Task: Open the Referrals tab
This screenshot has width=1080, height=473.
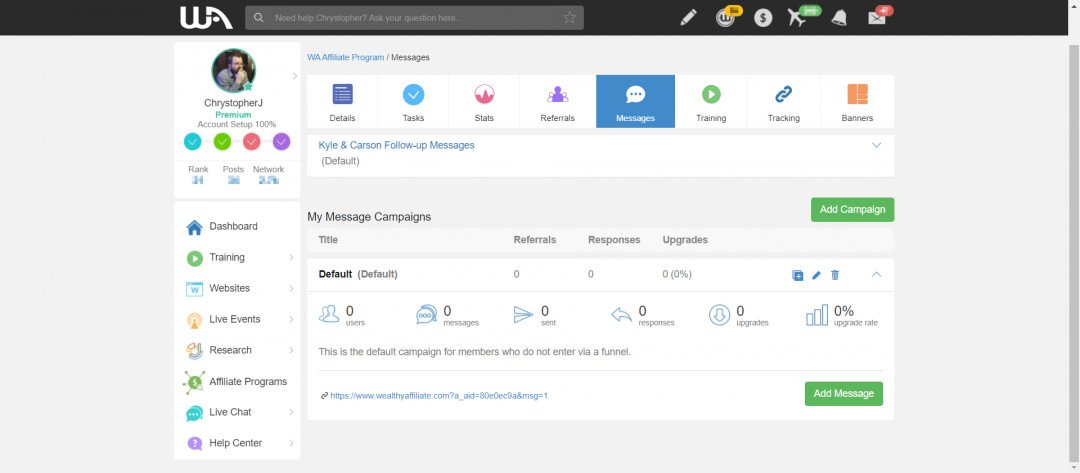Action: (x=557, y=101)
